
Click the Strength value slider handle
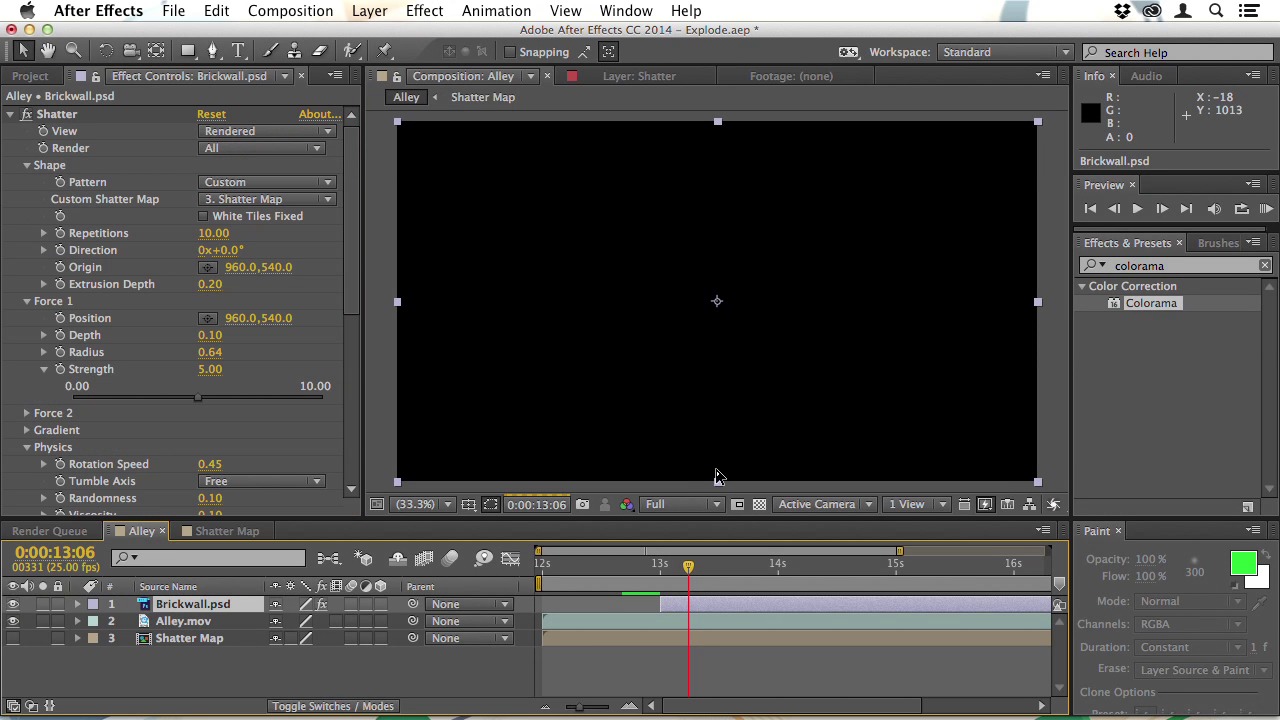[198, 397]
